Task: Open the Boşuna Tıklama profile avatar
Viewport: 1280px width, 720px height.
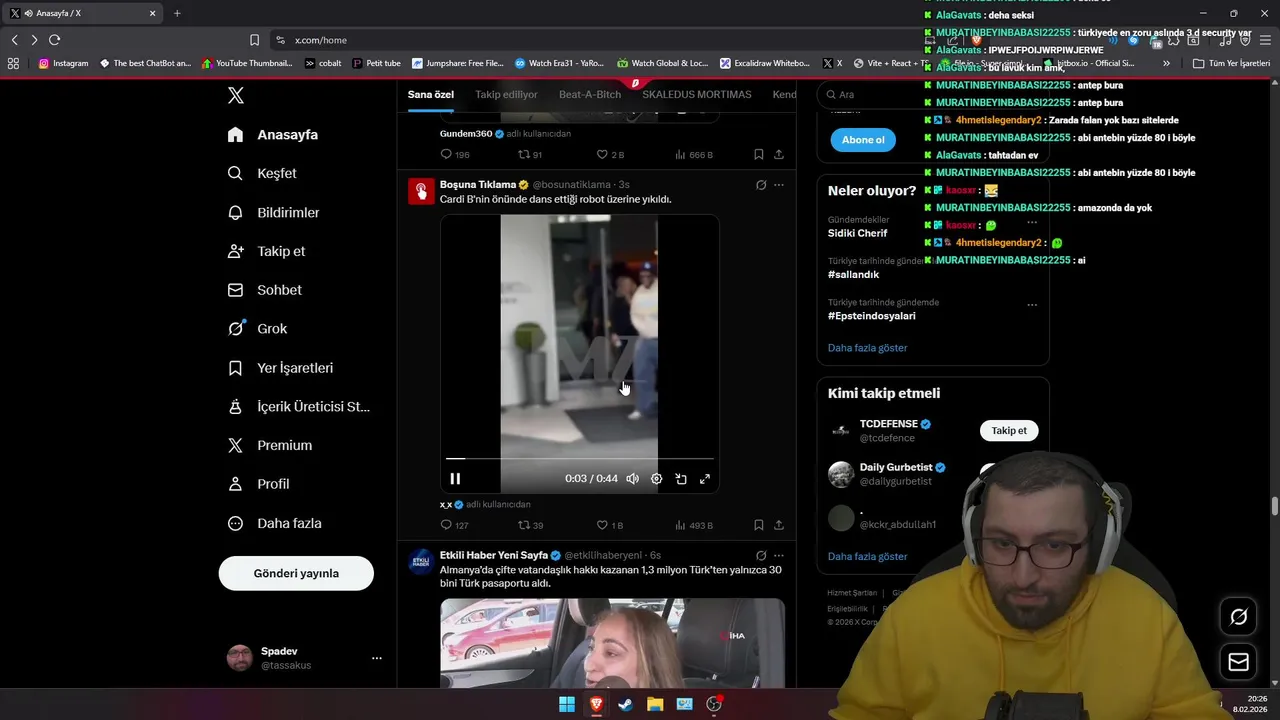Action: 421,191
